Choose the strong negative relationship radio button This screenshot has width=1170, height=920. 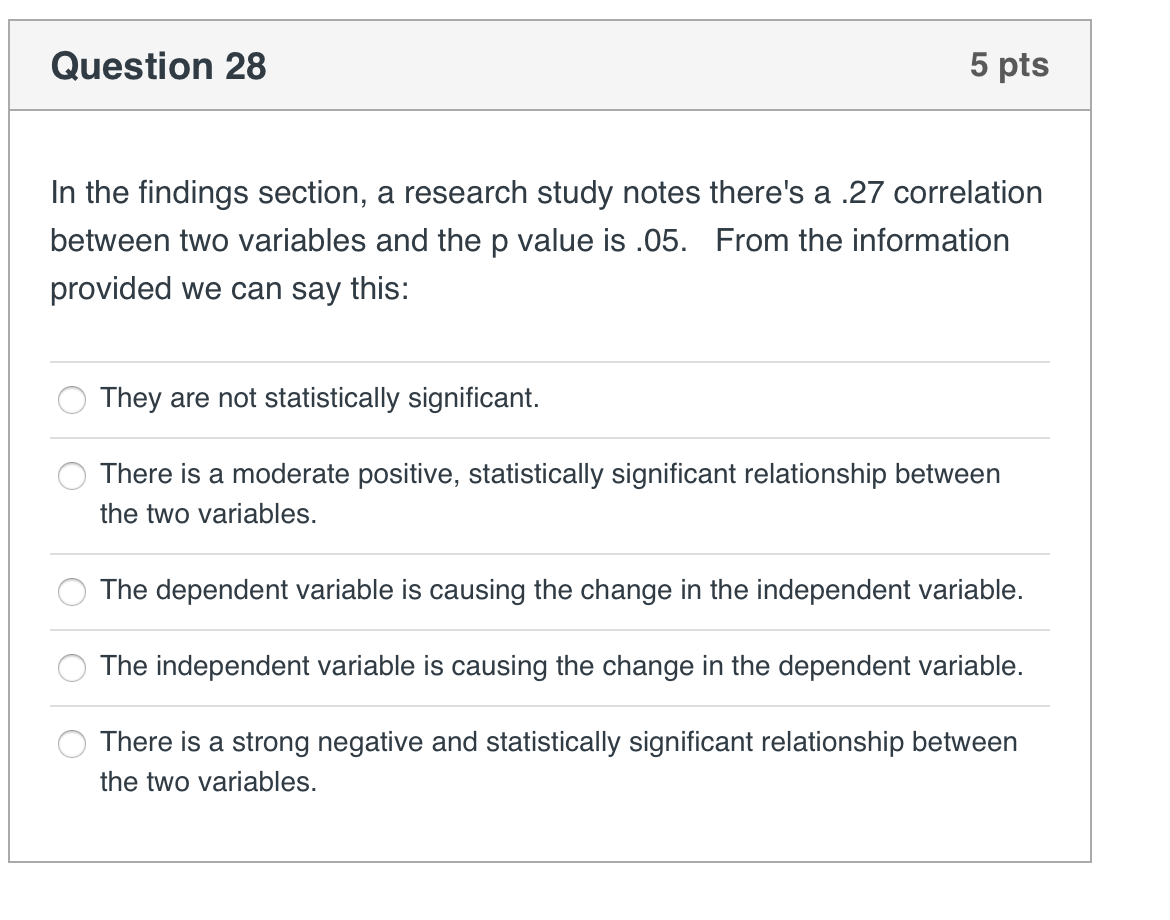click(73, 744)
